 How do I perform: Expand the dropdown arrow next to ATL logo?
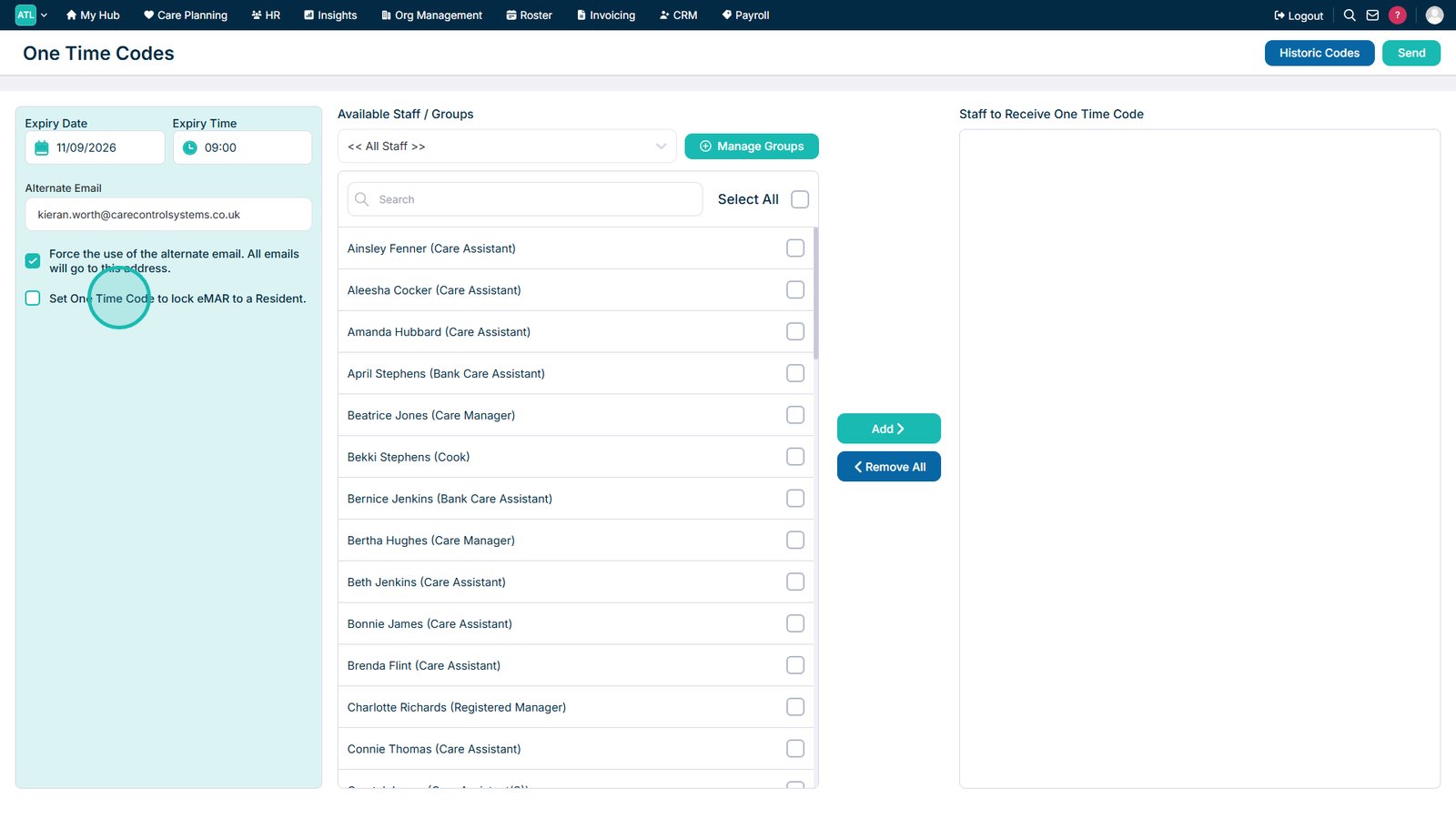pos(44,15)
